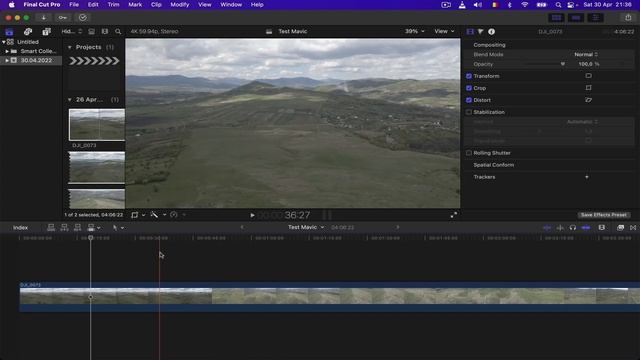This screenshot has height=360, width=640.
Task: Click the connect clip to primary storyline icon
Action: 51,228
